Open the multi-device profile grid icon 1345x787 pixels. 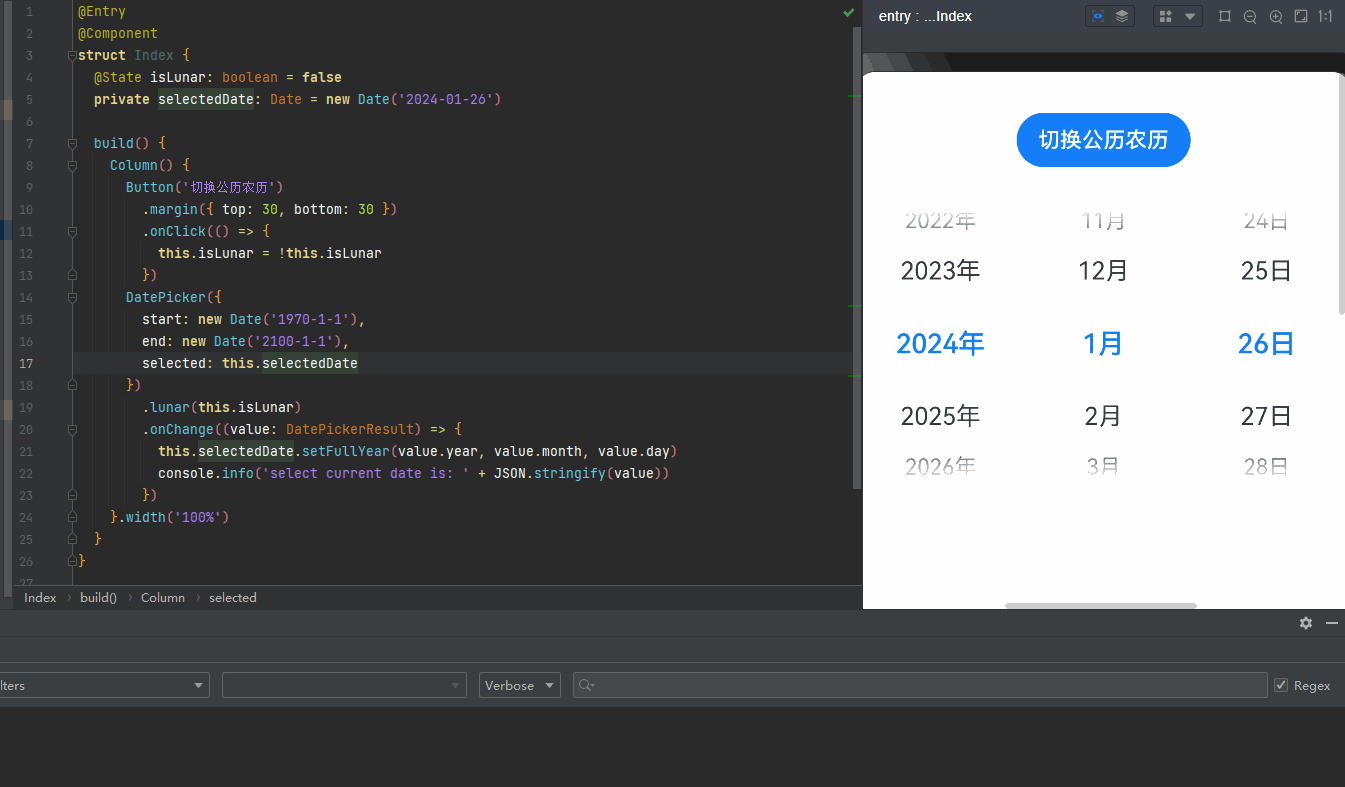[x=1166, y=16]
